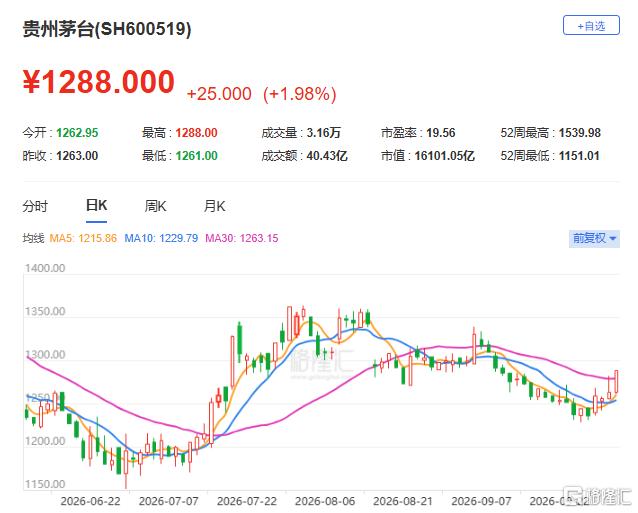The height and width of the screenshot is (513, 638).
Task: Click the 1400.00 price axis label
Action: point(45,268)
